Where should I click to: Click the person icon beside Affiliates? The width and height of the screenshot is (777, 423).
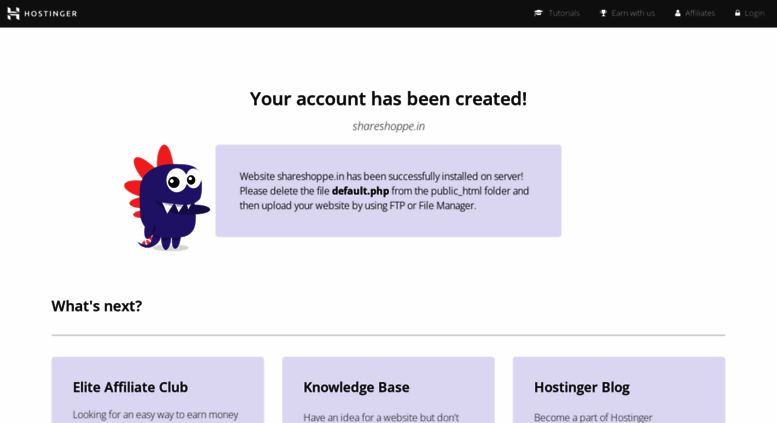pyautogui.click(x=677, y=13)
